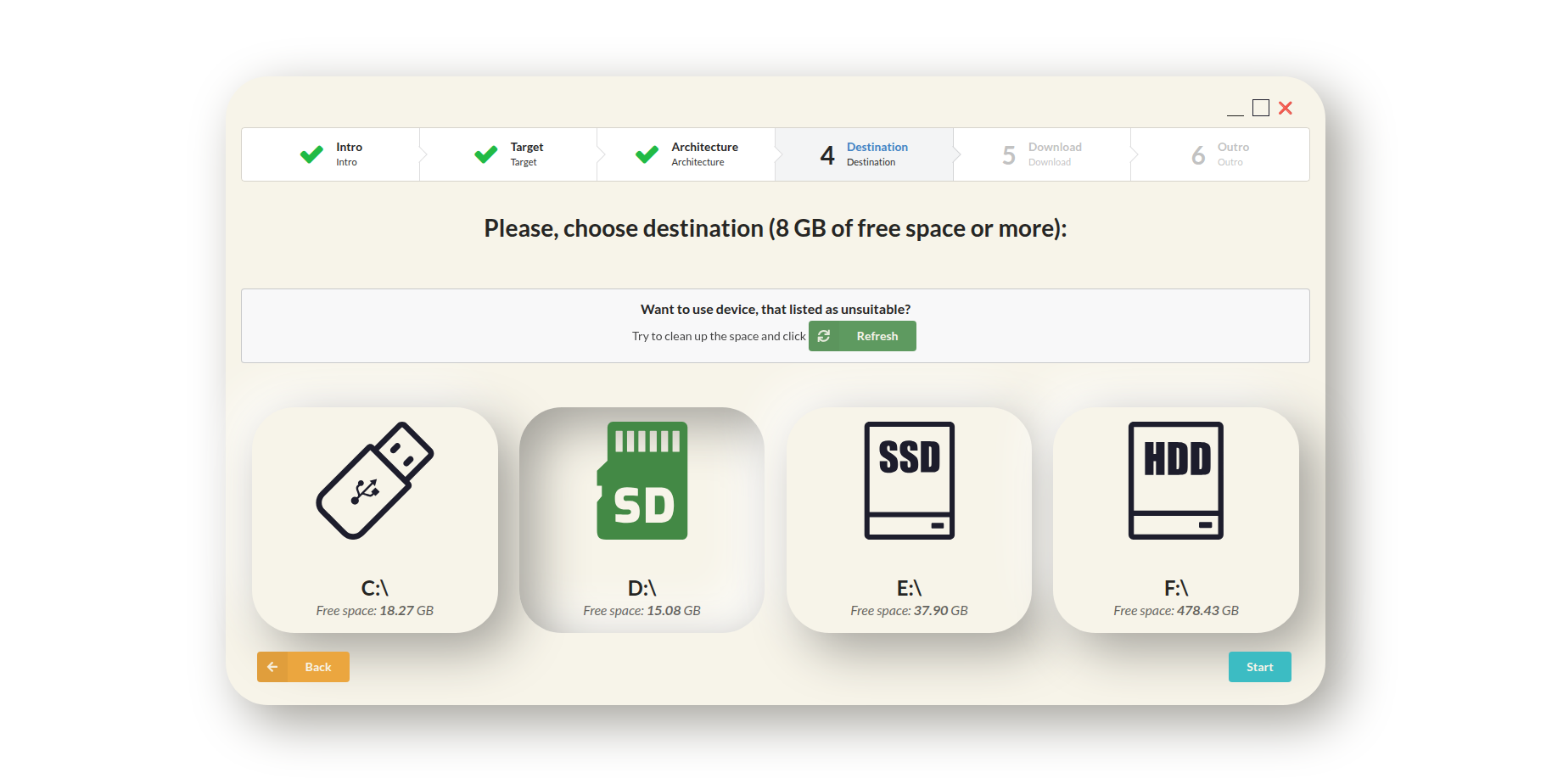Click the green checkmark on the Architecture step

pos(646,154)
